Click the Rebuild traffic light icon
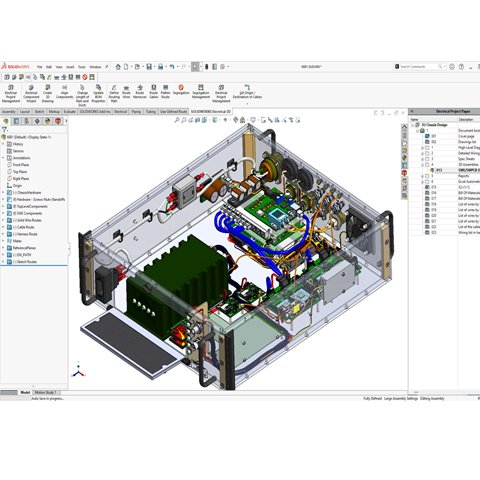The image size is (480, 480). [x=207, y=67]
